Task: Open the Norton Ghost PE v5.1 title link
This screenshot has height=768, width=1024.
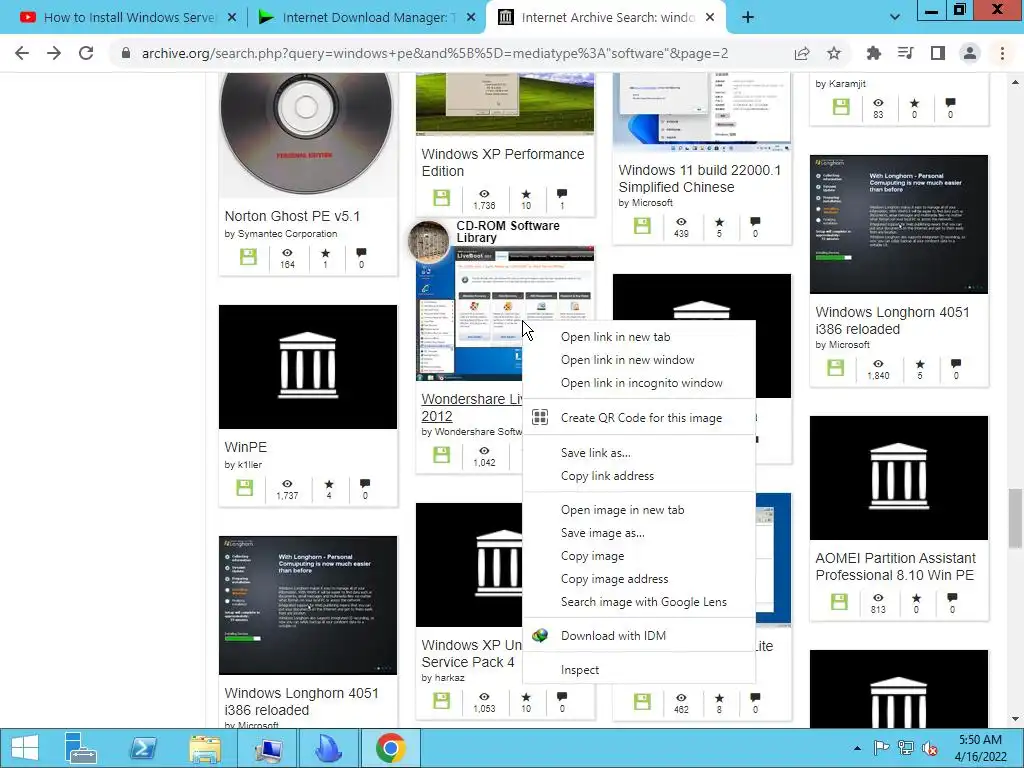Action: click(292, 216)
